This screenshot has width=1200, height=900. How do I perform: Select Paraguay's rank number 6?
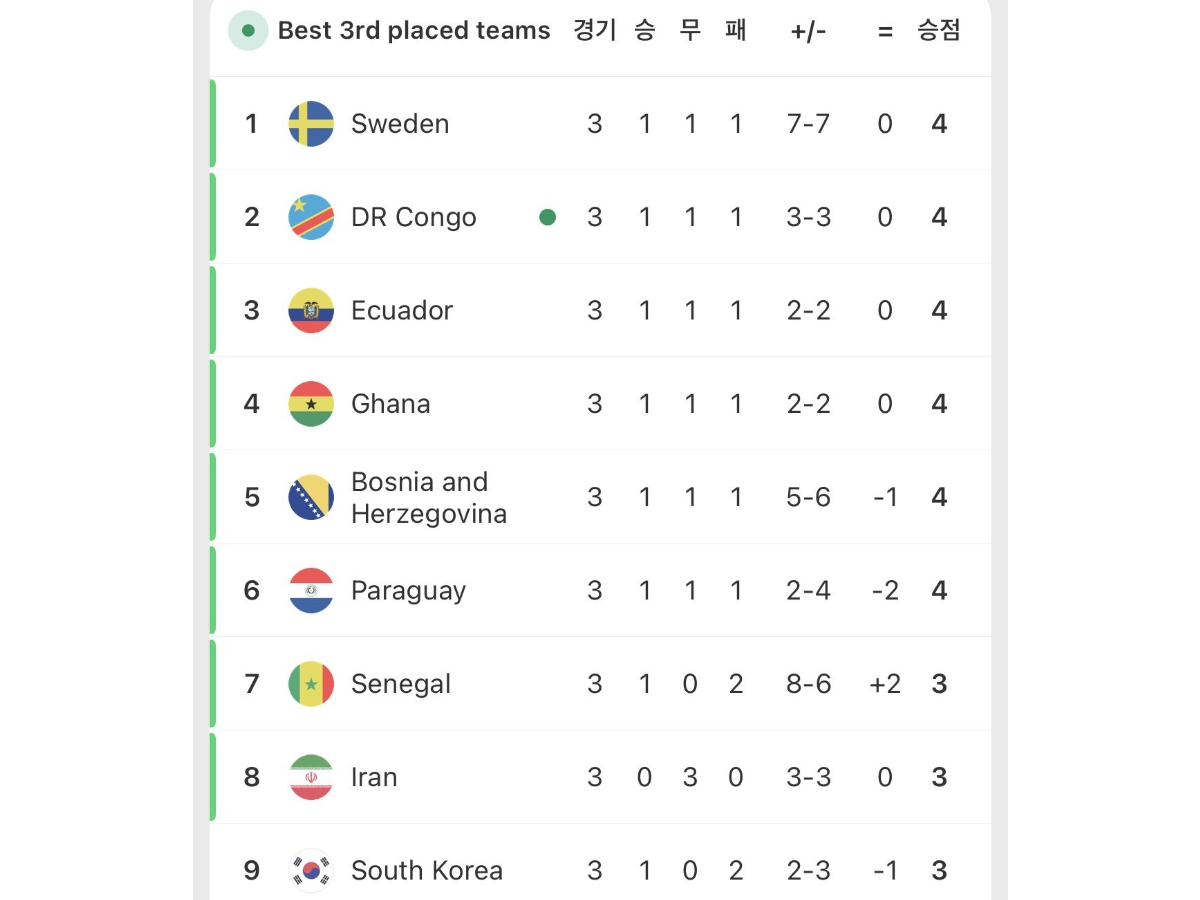pyautogui.click(x=252, y=590)
